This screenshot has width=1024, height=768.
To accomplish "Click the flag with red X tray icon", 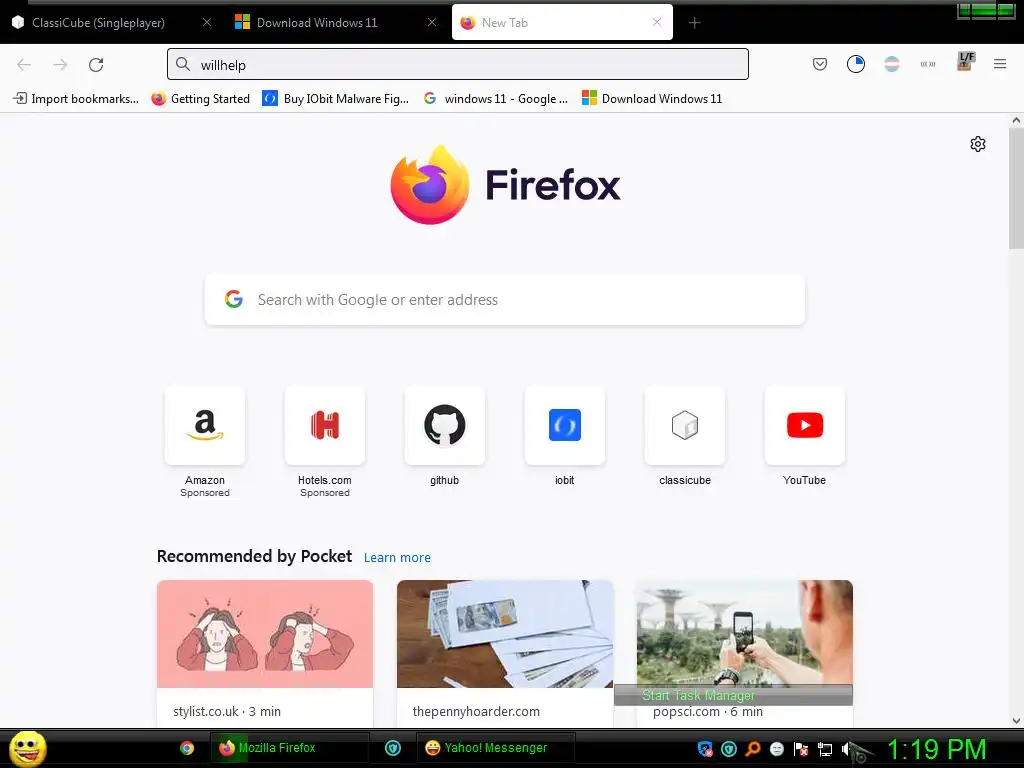I will pos(801,749).
